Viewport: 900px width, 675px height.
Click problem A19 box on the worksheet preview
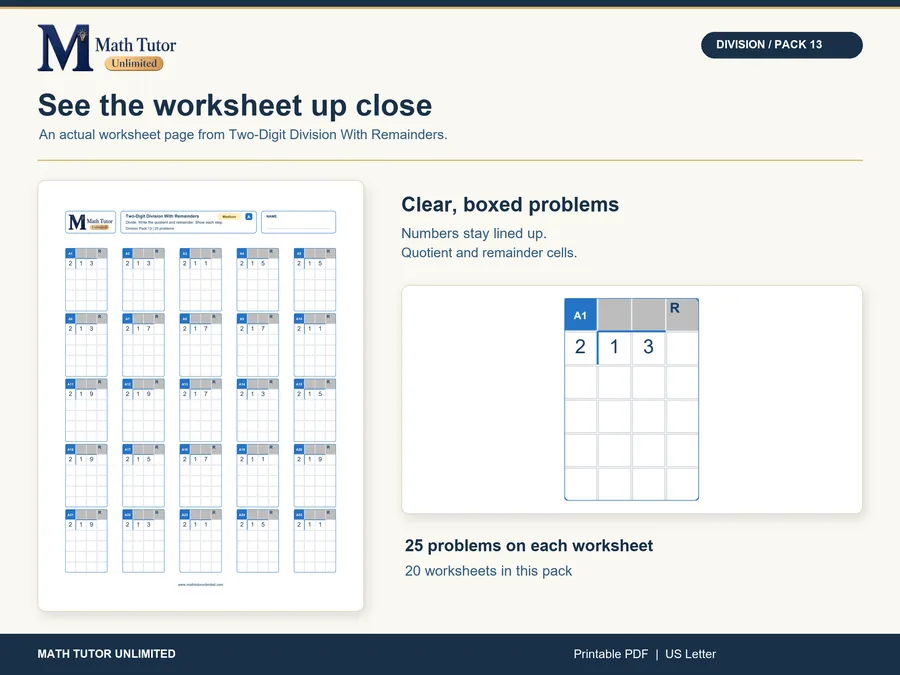click(x=258, y=476)
